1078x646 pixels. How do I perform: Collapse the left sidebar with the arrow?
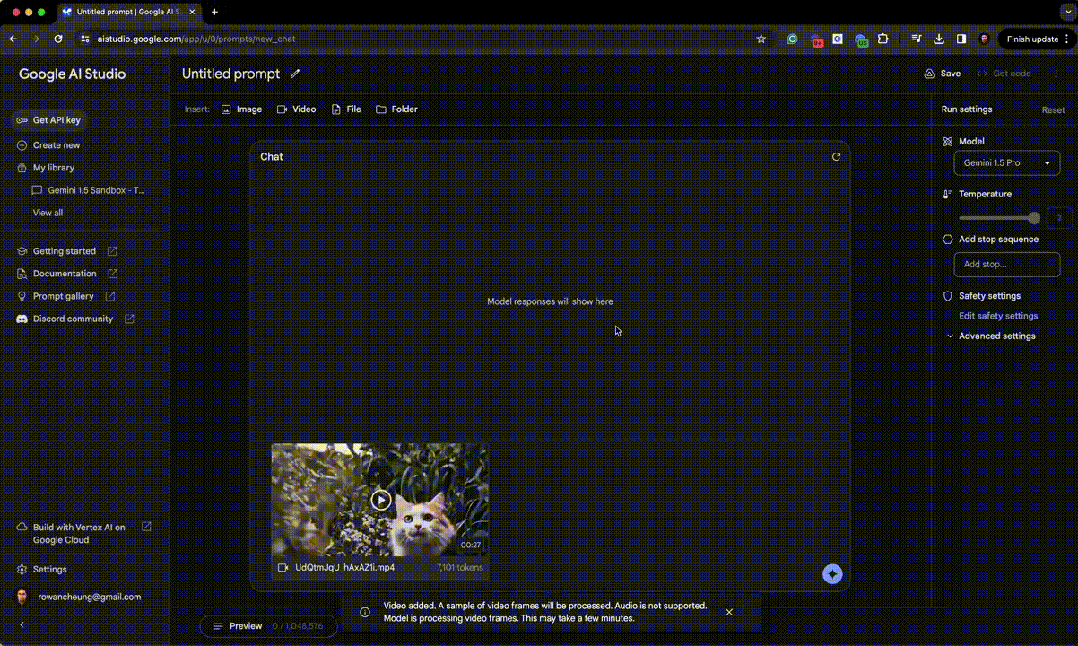pos(22,625)
